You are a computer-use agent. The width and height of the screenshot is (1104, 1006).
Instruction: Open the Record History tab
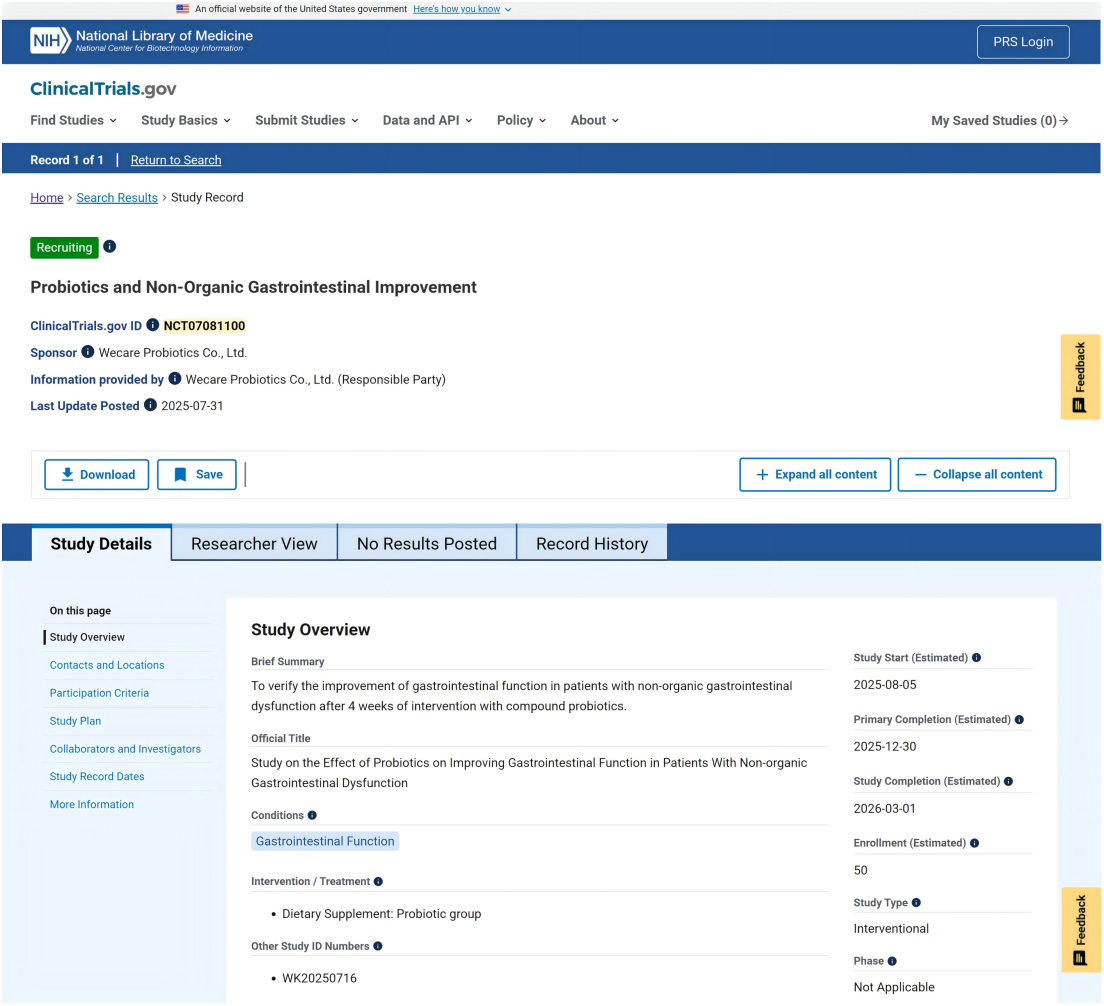click(591, 544)
